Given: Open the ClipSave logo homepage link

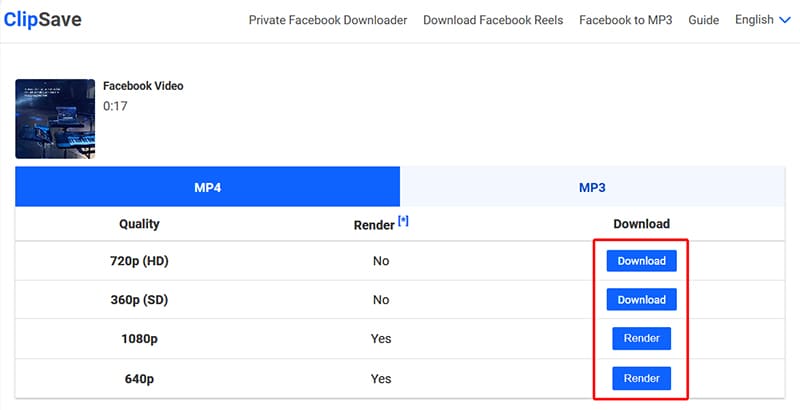Looking at the screenshot, I should (x=42, y=20).
